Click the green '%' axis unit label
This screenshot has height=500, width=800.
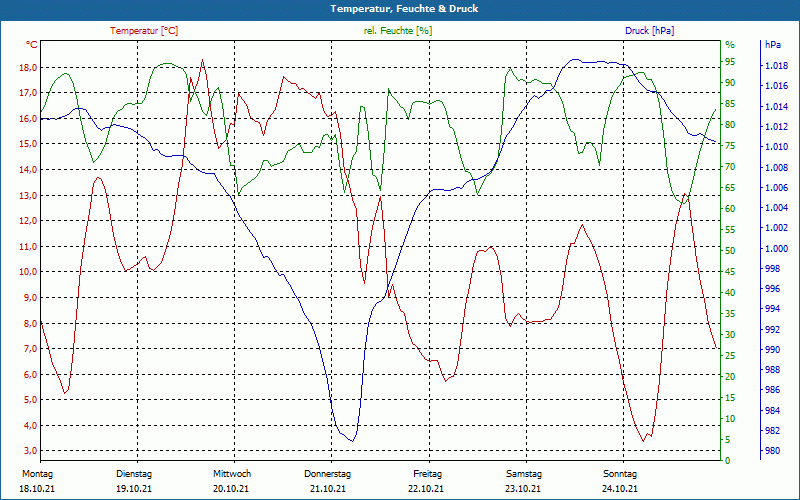click(x=730, y=45)
